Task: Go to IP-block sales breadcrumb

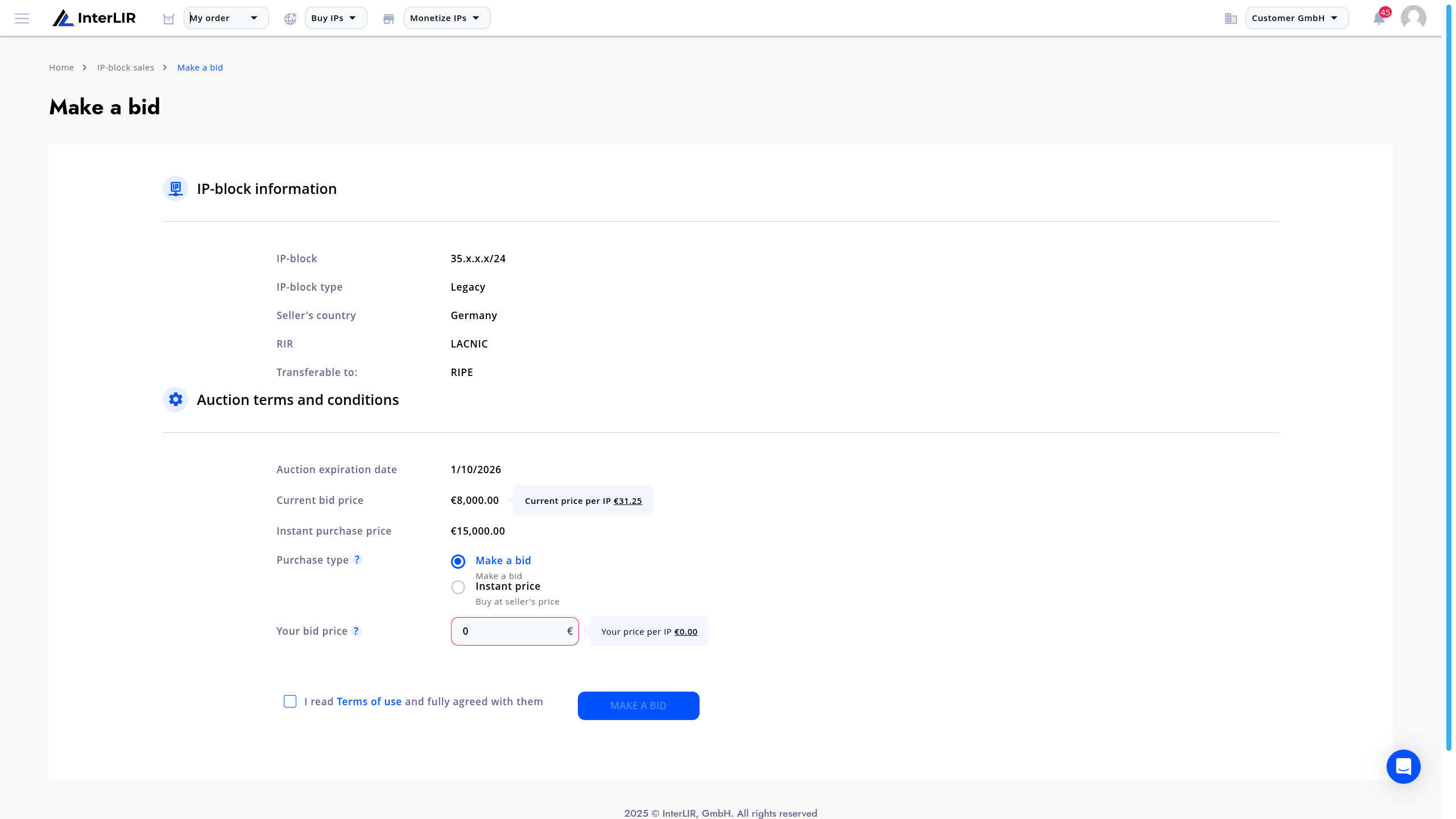Action: pyautogui.click(x=126, y=67)
